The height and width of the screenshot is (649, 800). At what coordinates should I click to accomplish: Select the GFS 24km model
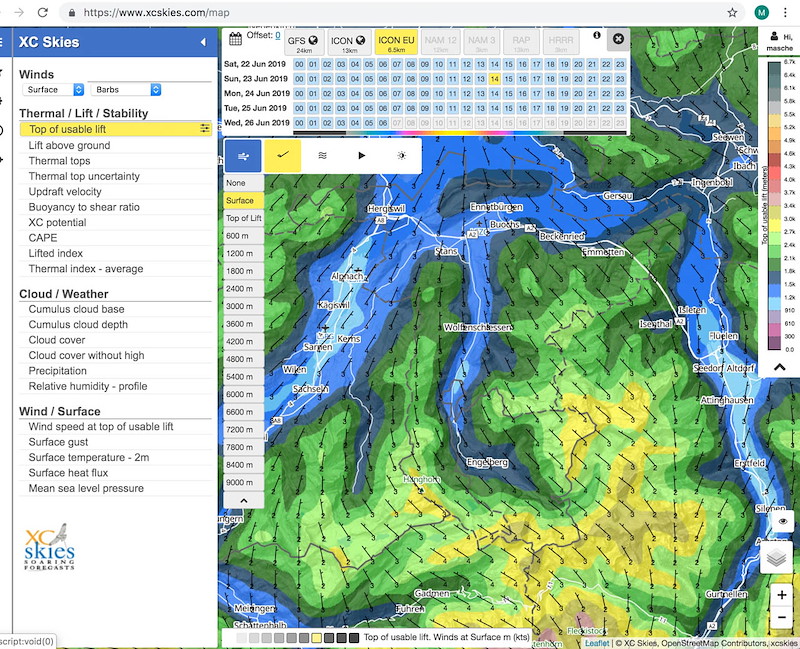click(304, 42)
